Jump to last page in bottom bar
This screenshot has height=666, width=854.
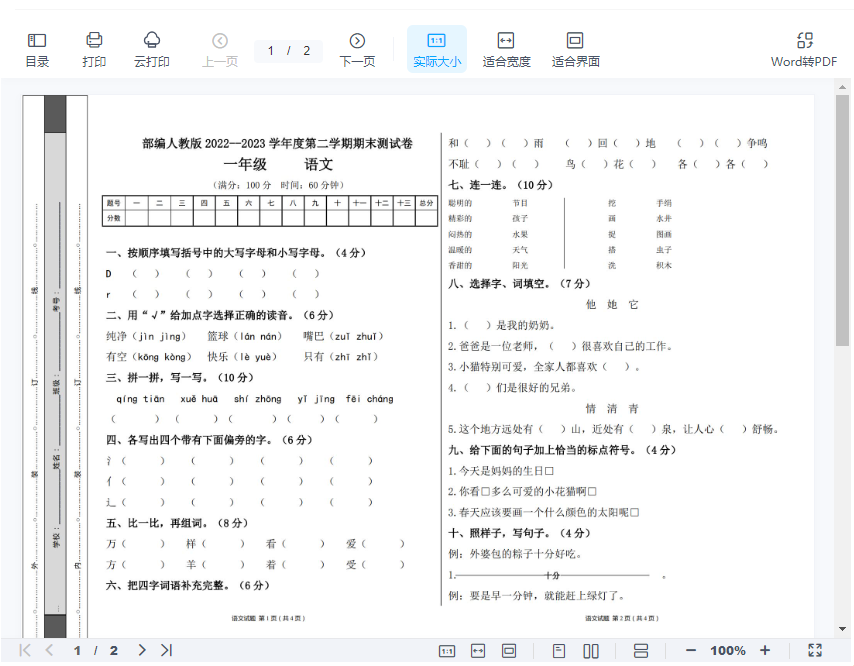coord(167,651)
